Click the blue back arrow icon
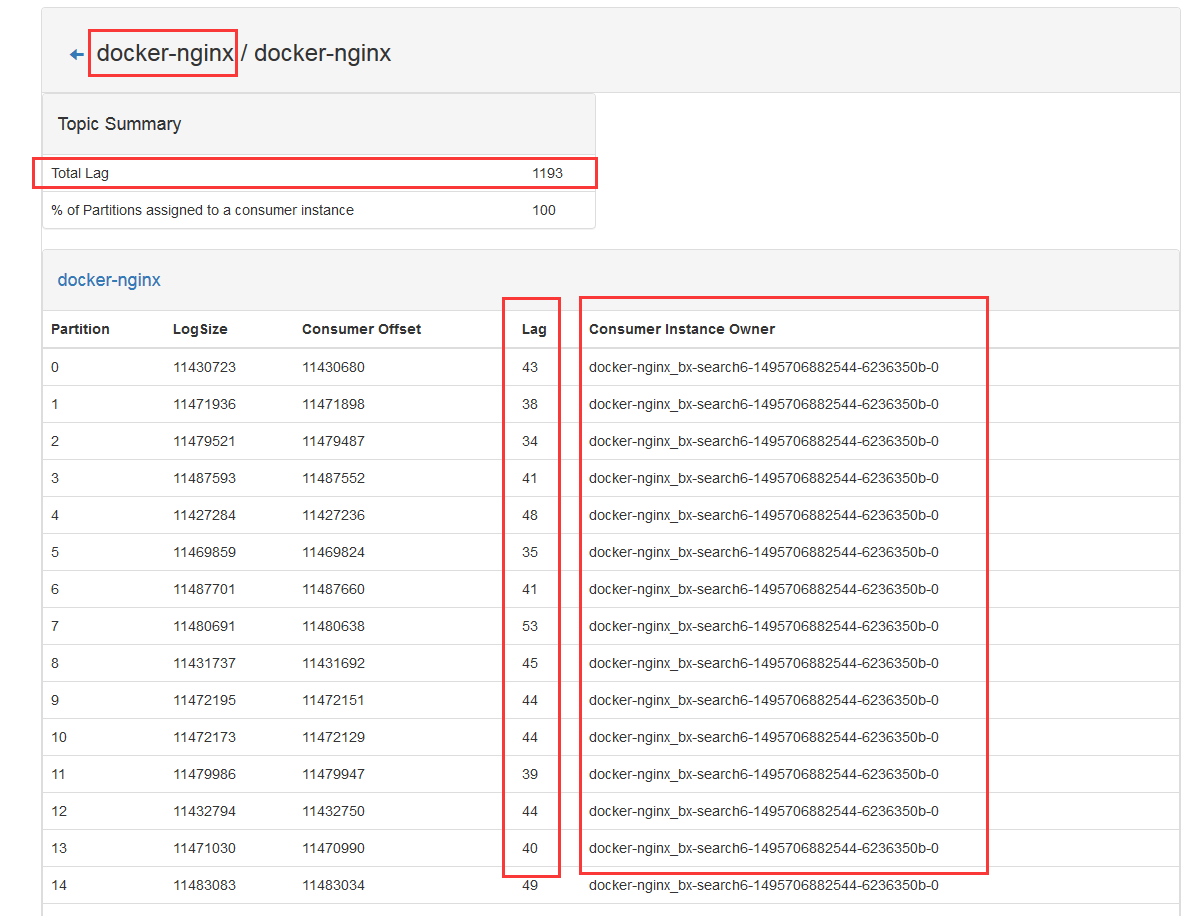This screenshot has width=1195, height=916. point(76,54)
